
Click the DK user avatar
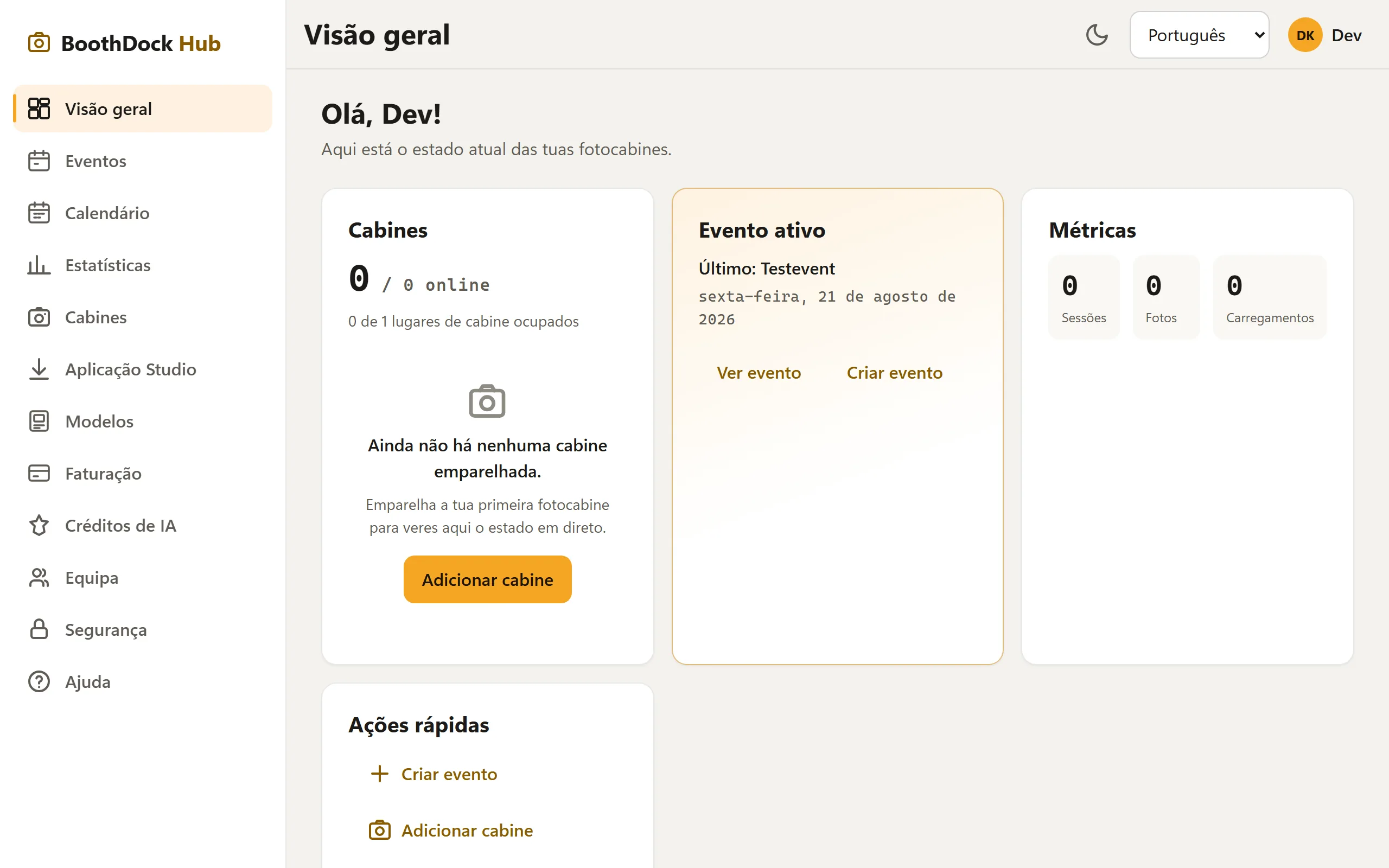pos(1304,35)
